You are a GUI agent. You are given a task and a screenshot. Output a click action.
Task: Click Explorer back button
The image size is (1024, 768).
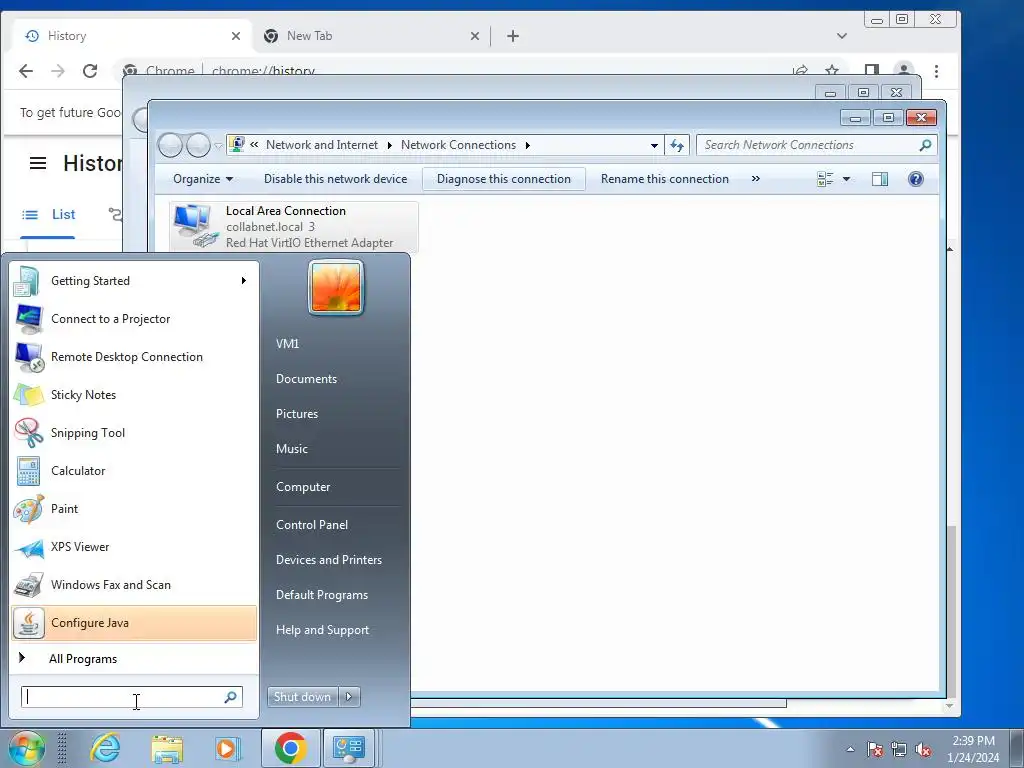pyautogui.click(x=170, y=145)
